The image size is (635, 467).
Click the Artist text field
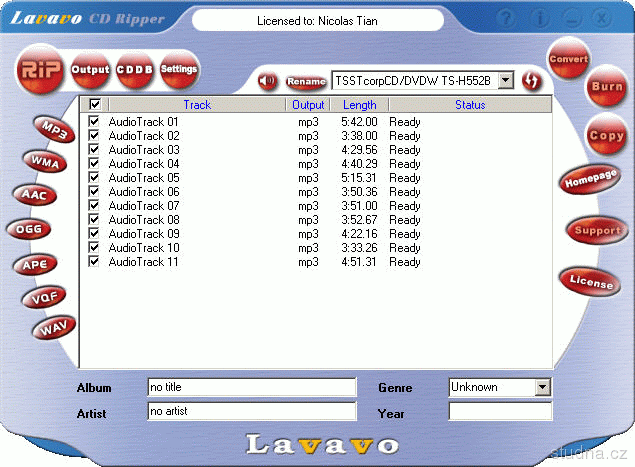click(252, 411)
